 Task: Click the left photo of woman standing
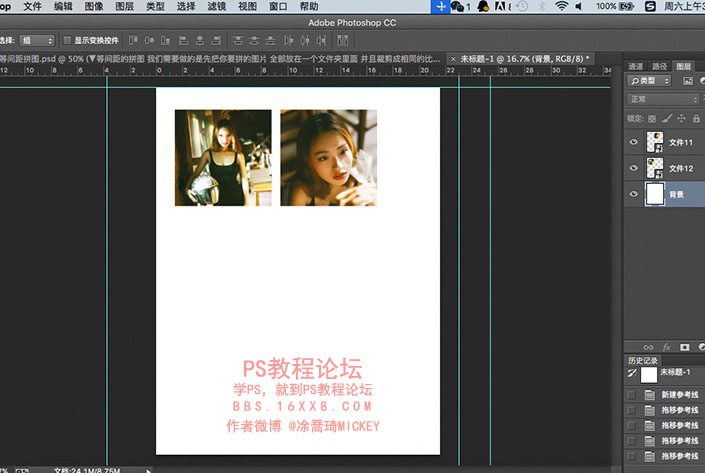coord(223,158)
